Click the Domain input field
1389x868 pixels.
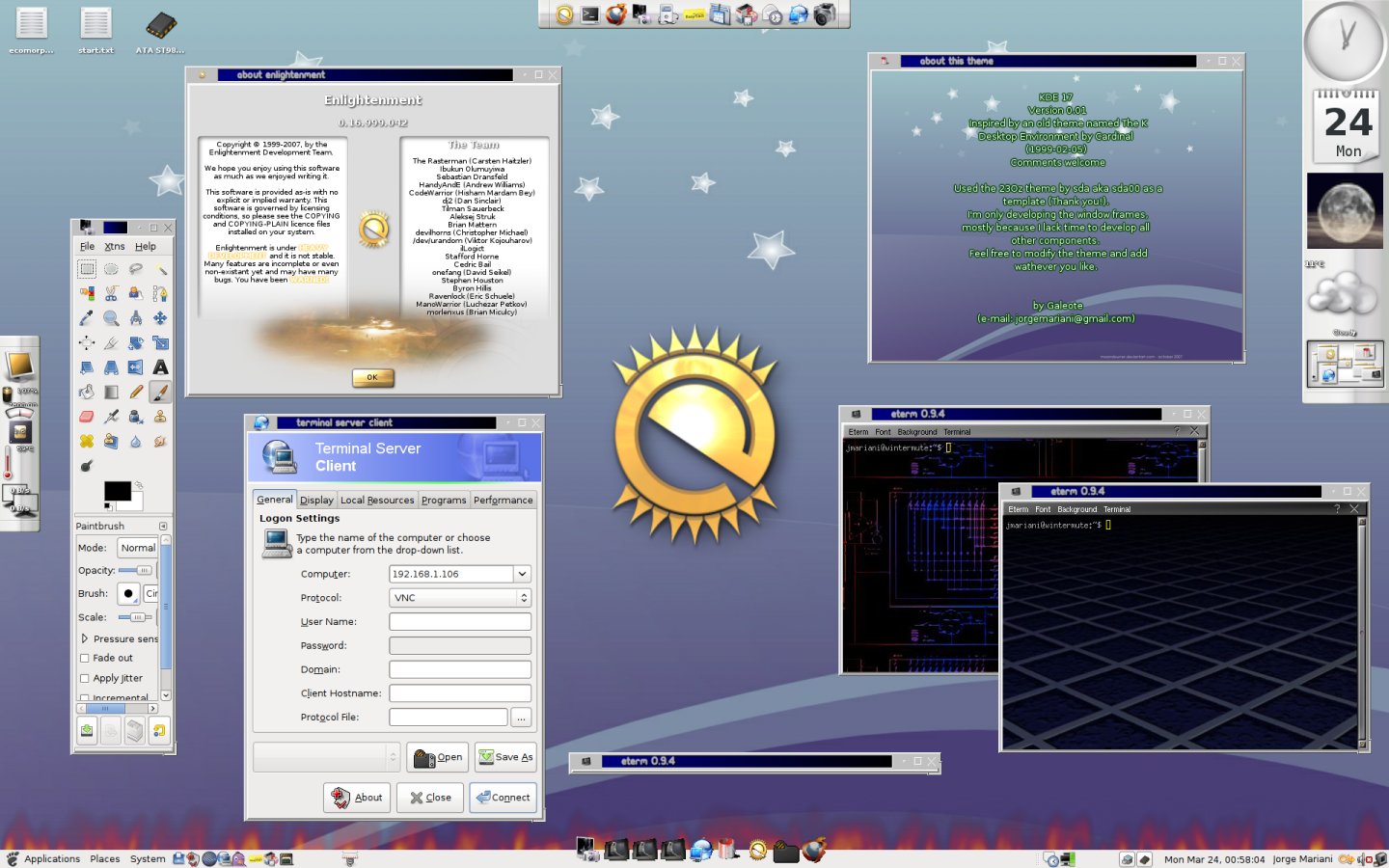click(460, 669)
